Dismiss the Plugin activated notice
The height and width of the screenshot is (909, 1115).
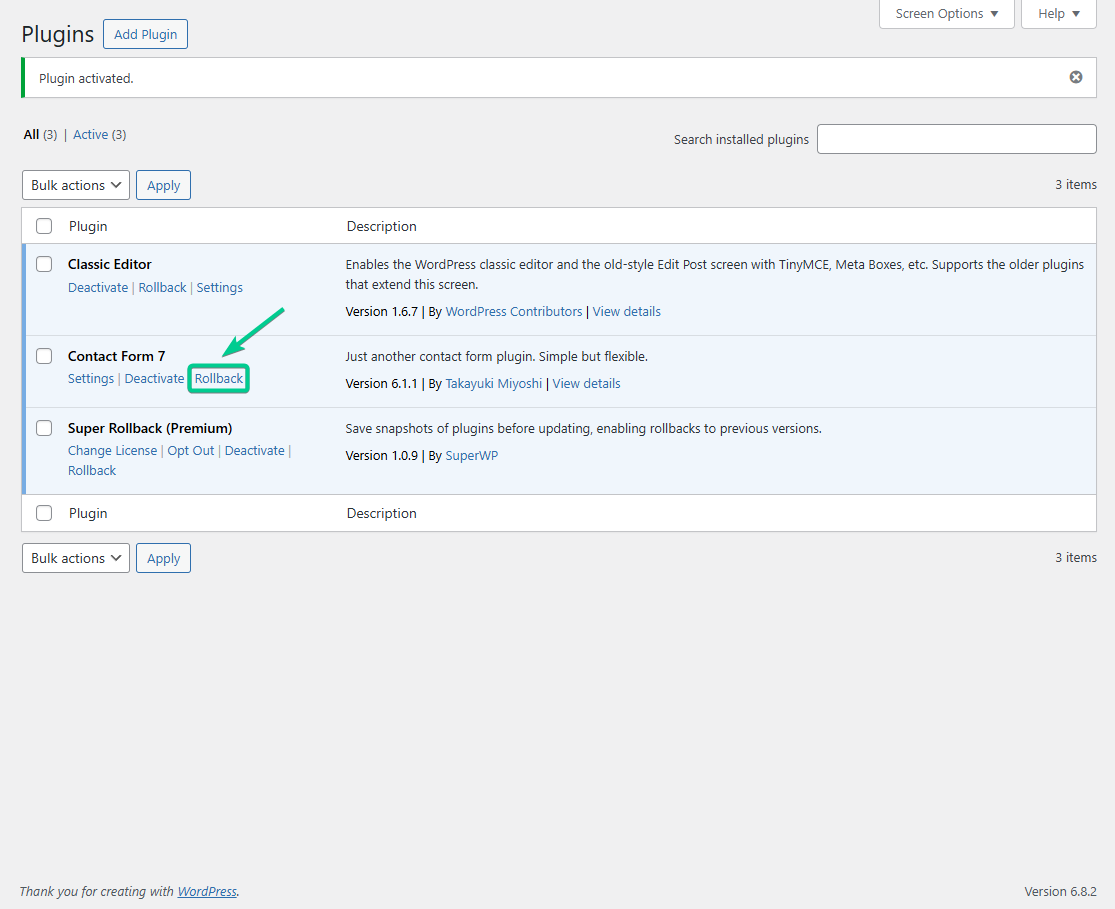1076,77
